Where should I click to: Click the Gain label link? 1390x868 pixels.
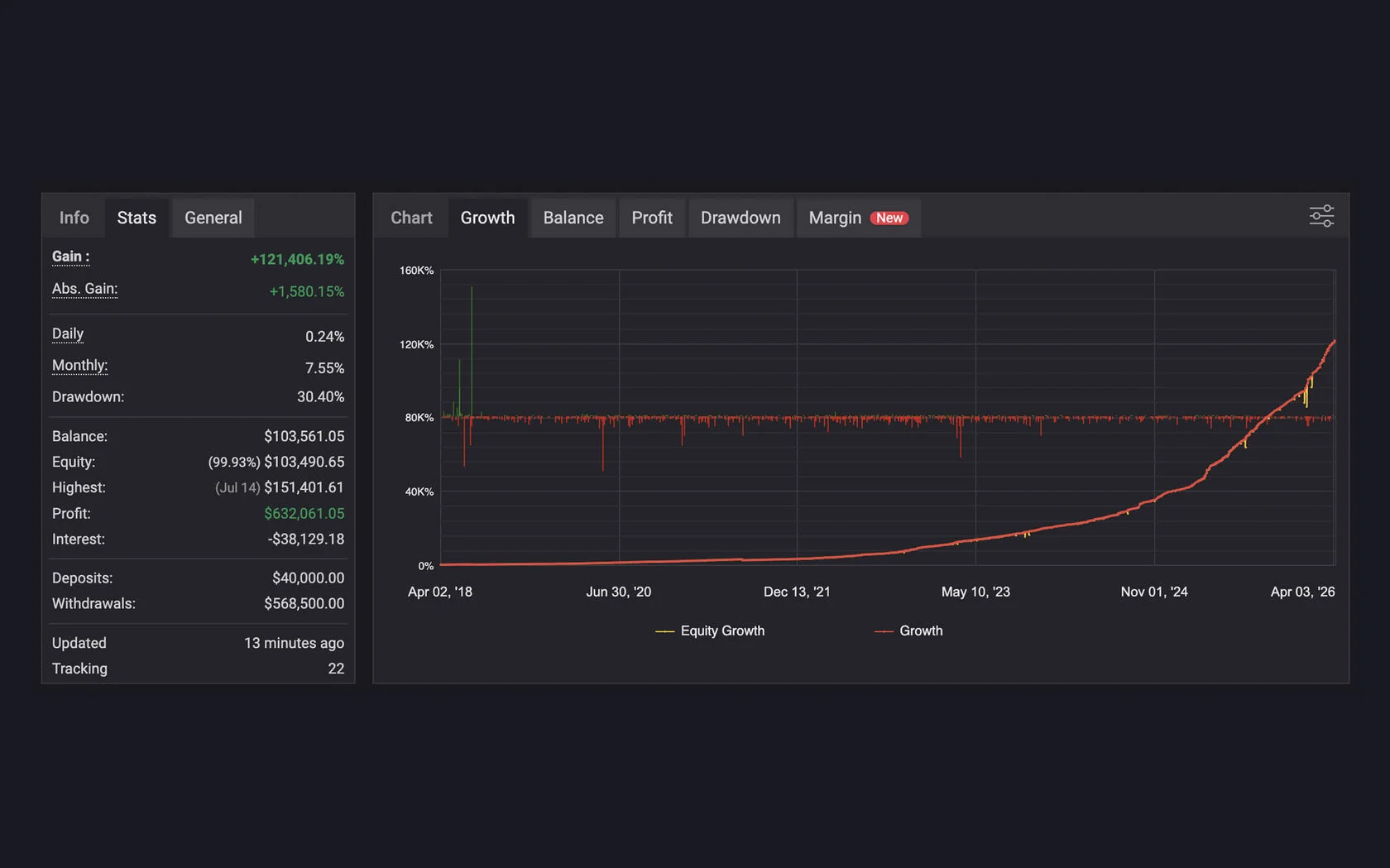(x=70, y=257)
